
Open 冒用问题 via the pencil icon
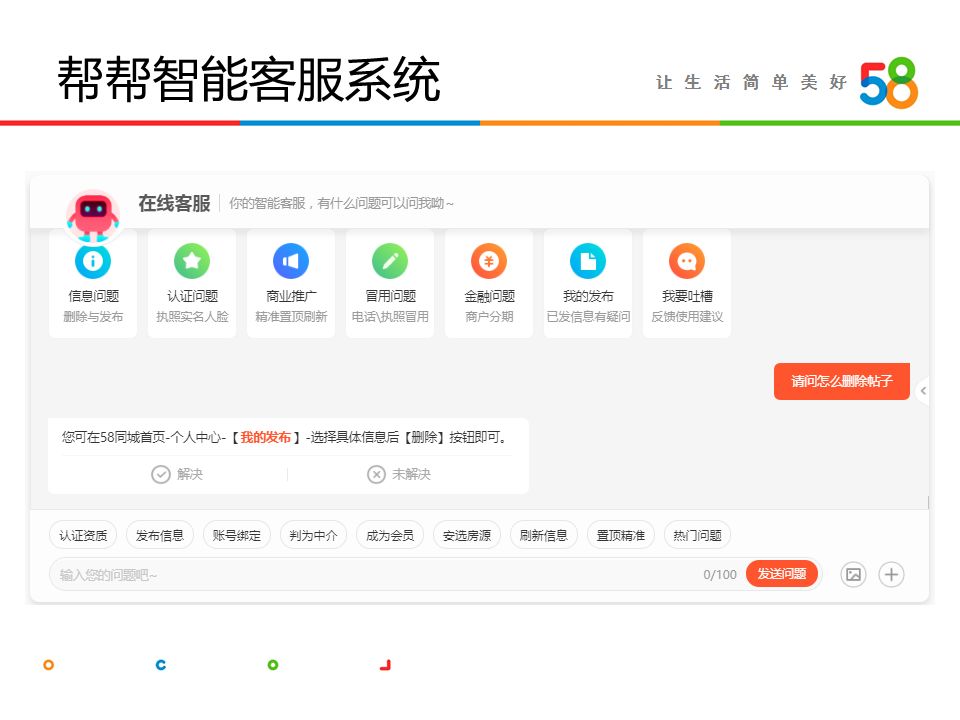click(x=390, y=262)
